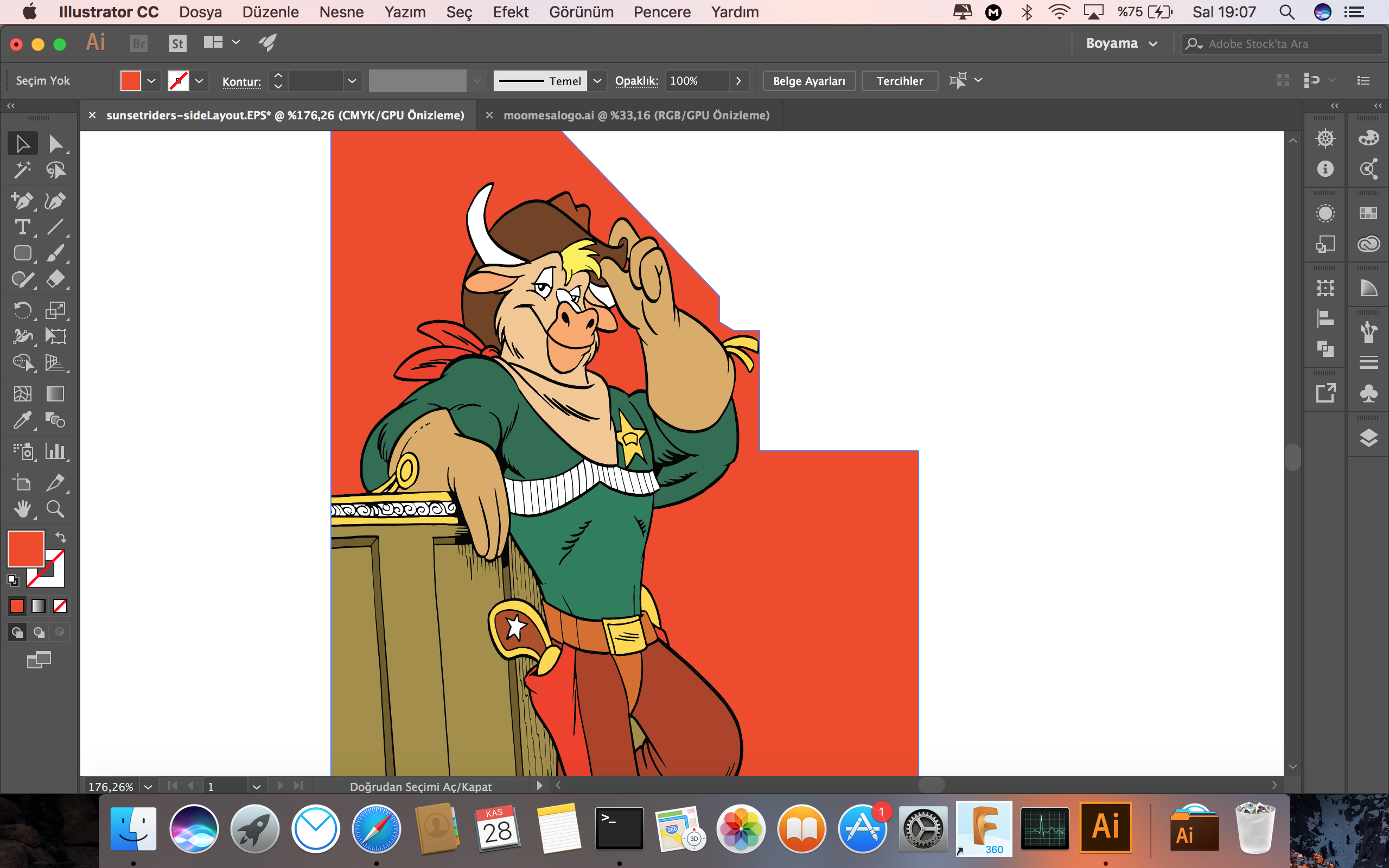
Task: Open the Efekt menu
Action: coord(510,12)
